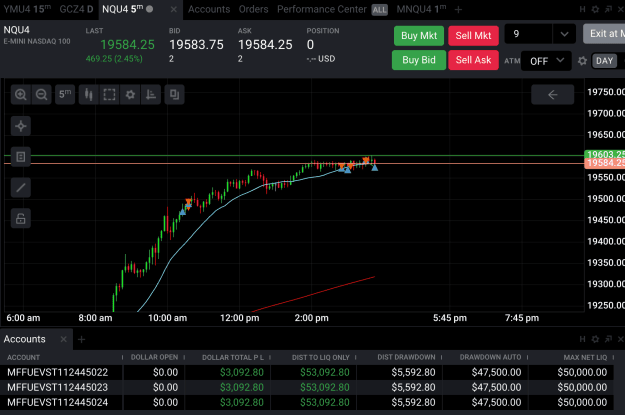Click the quantity field showing 9

click(529, 34)
